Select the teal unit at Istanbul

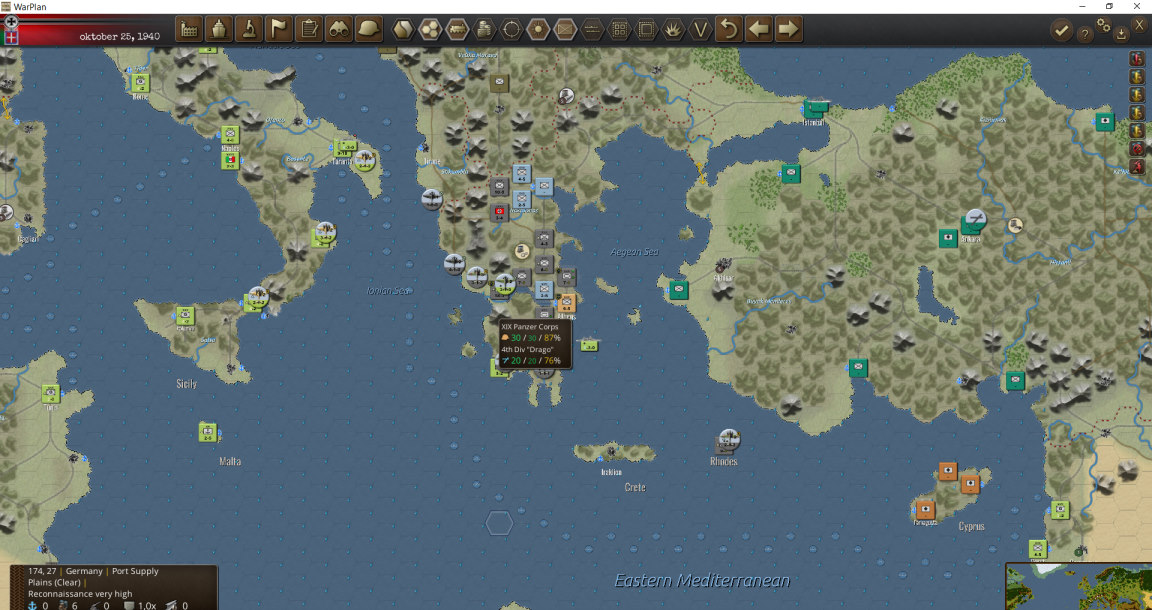(814, 110)
